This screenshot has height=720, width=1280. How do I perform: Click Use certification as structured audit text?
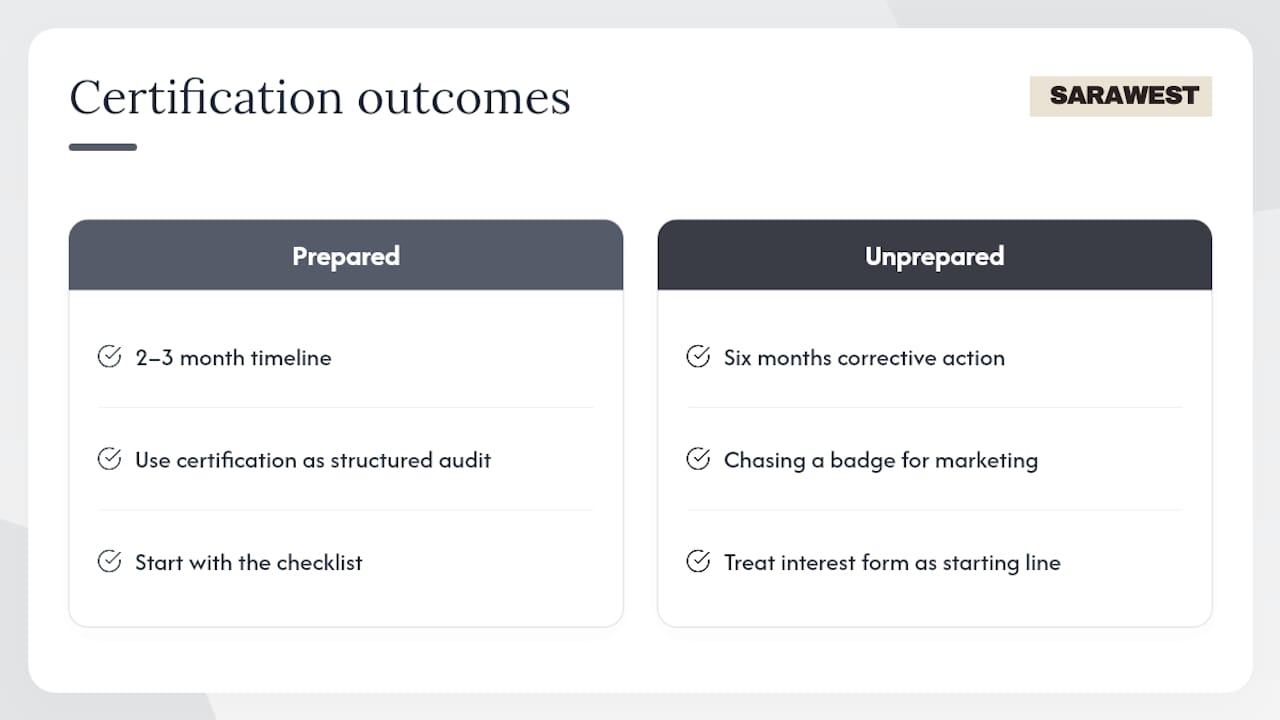click(314, 460)
